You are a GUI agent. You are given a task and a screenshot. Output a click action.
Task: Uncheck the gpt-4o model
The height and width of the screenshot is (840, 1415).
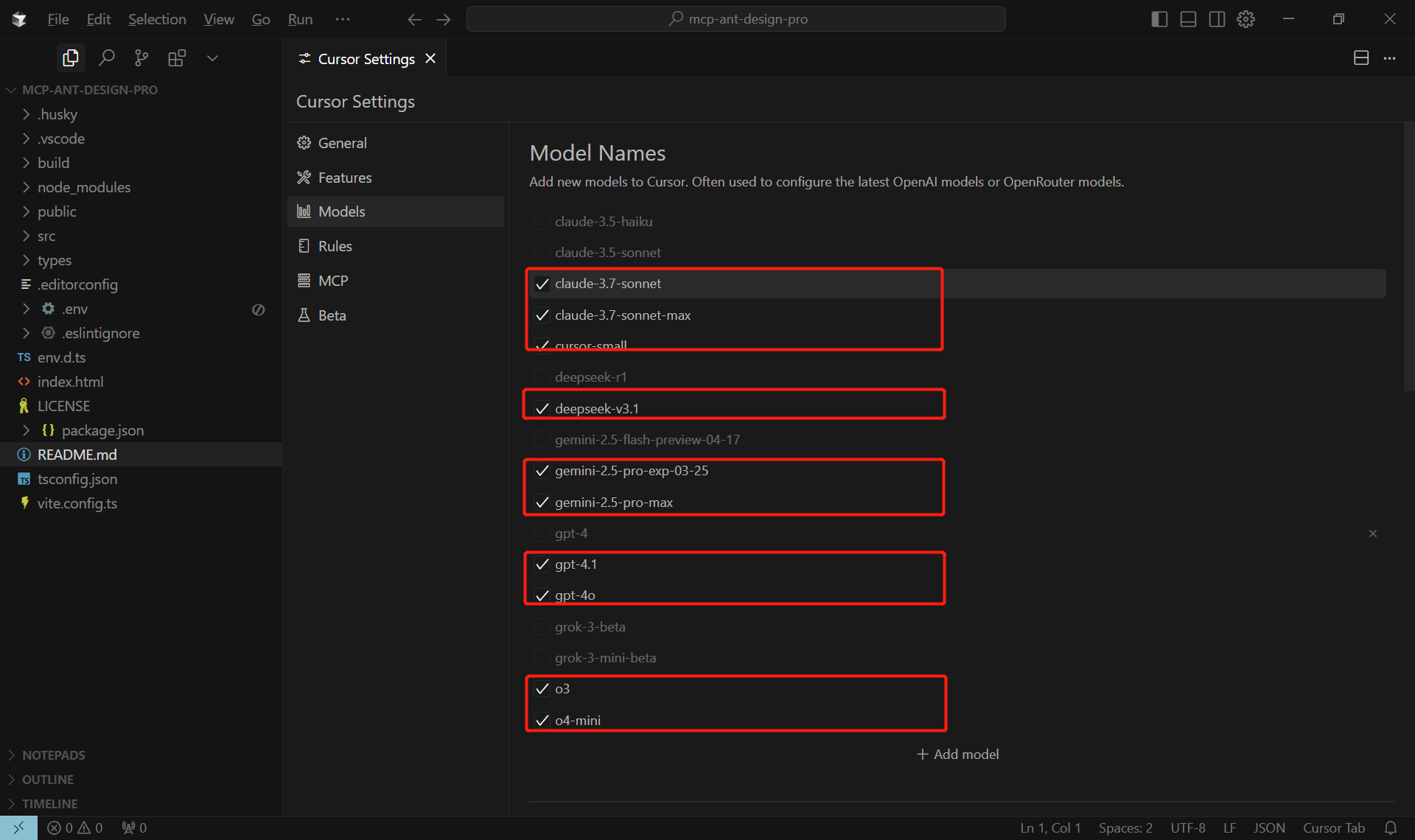[x=542, y=595]
